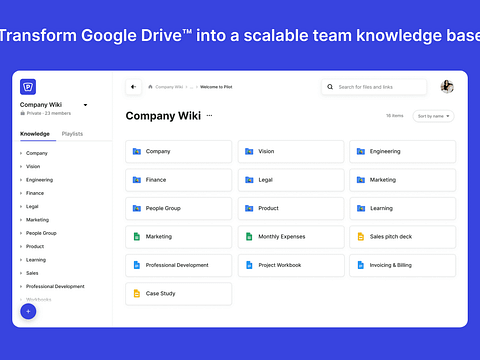Click the Case Study slides icon
The width and height of the screenshot is (480, 360).
coord(137,293)
